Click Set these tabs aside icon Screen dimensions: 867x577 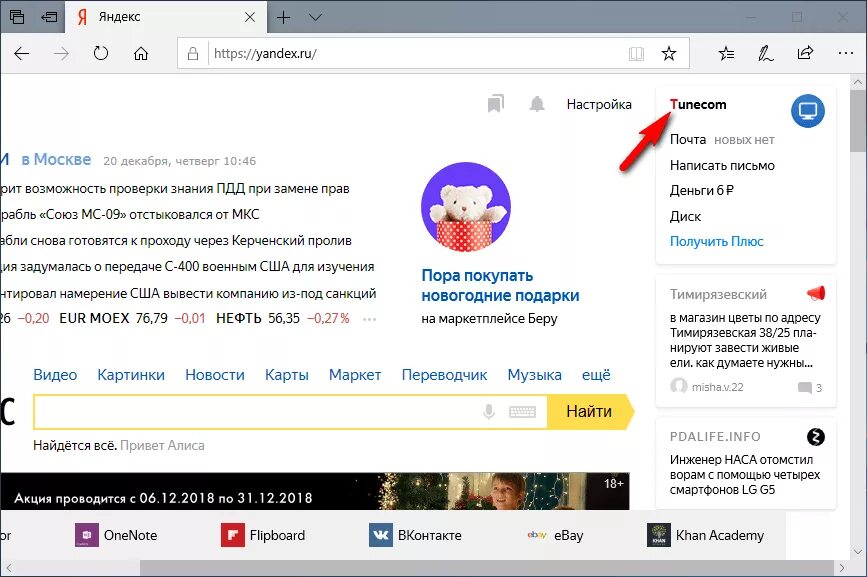tap(49, 17)
